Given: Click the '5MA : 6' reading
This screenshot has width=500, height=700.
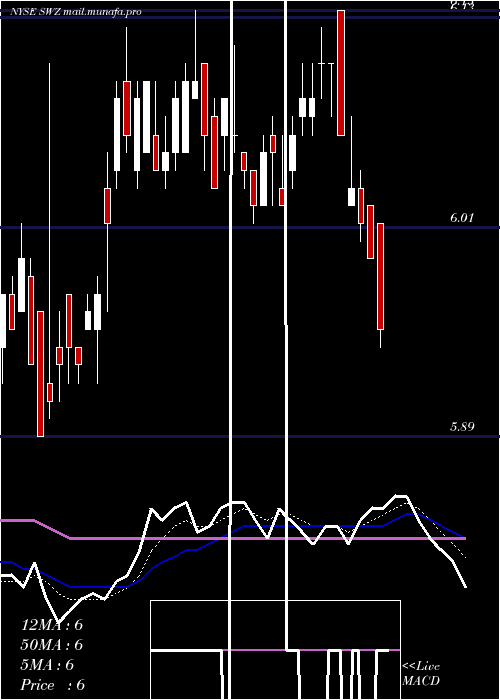Looking at the screenshot, I should click(47, 665).
